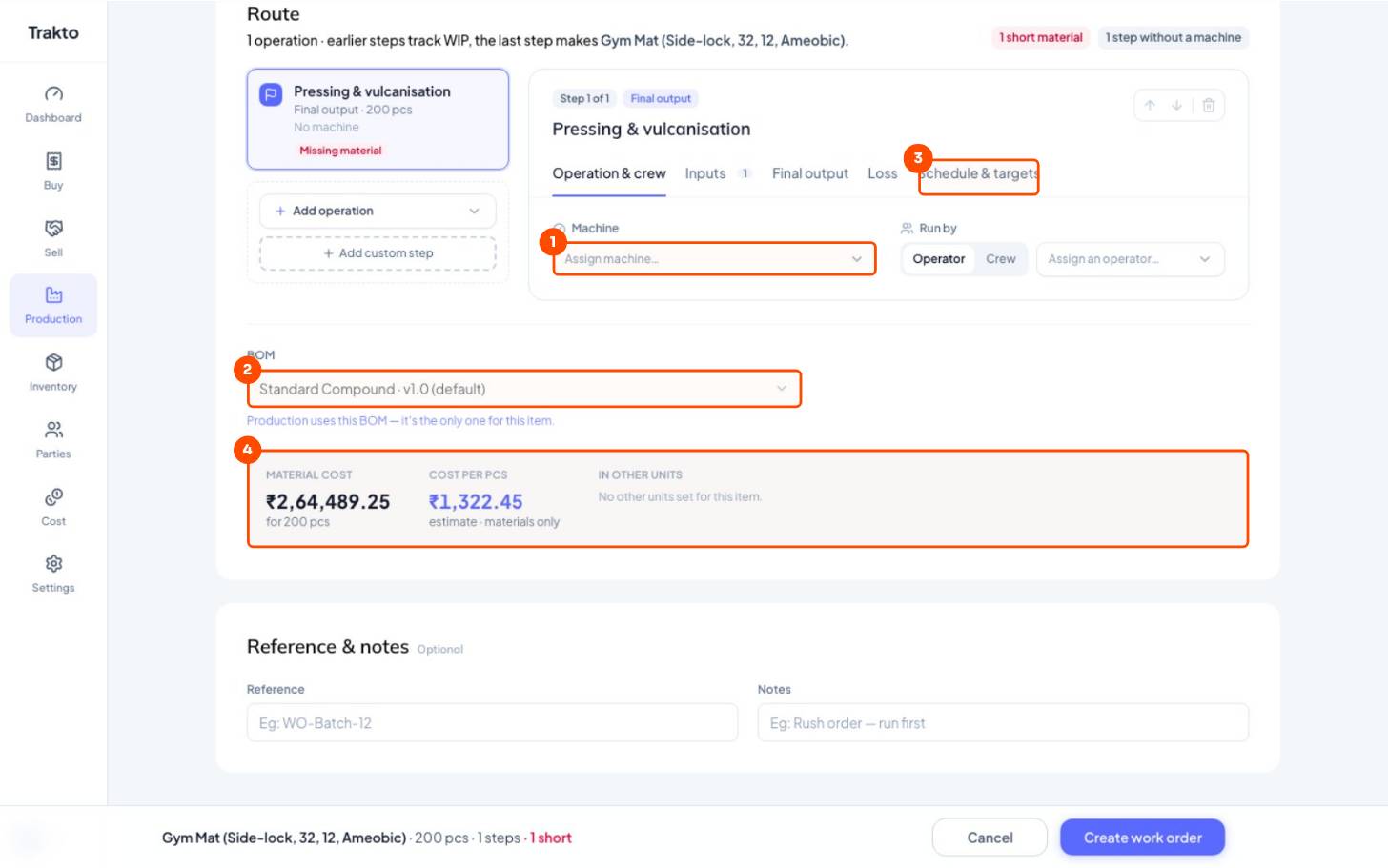Go to the Buy section icon
Screen dimensions: 1388x868
tap(53, 161)
